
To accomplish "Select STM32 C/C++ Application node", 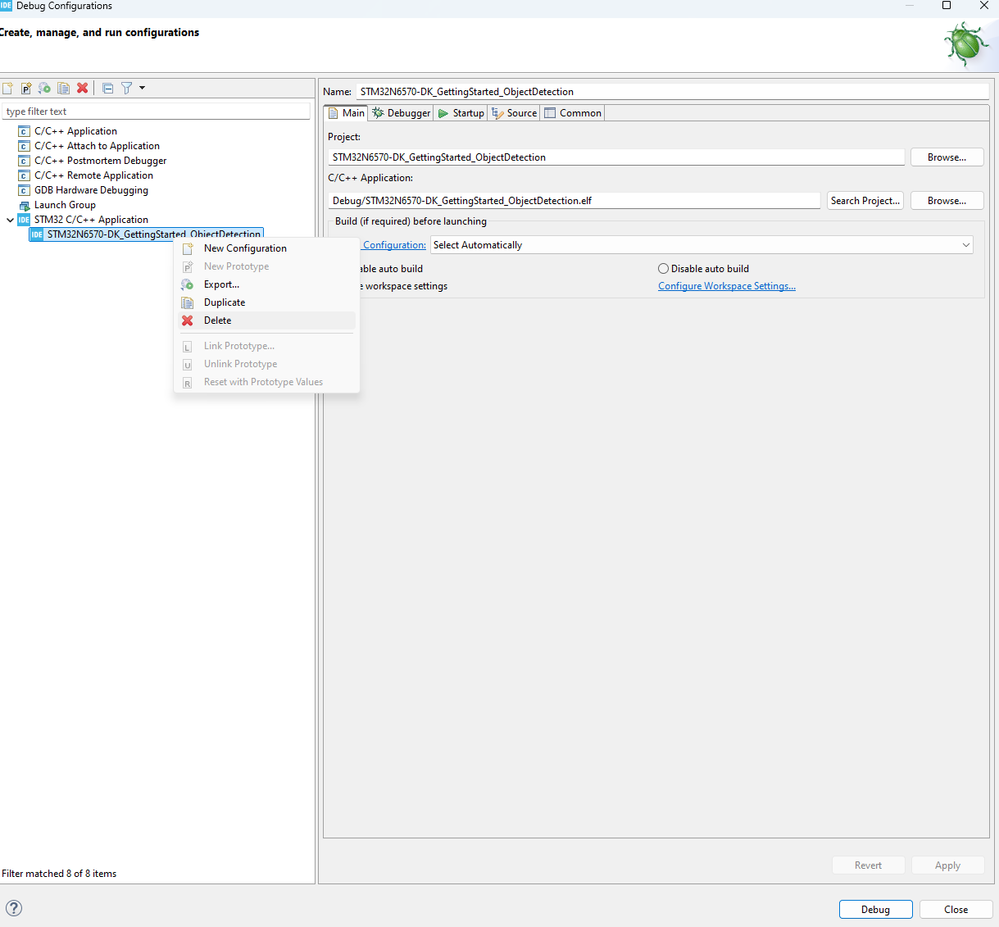I will (91, 219).
